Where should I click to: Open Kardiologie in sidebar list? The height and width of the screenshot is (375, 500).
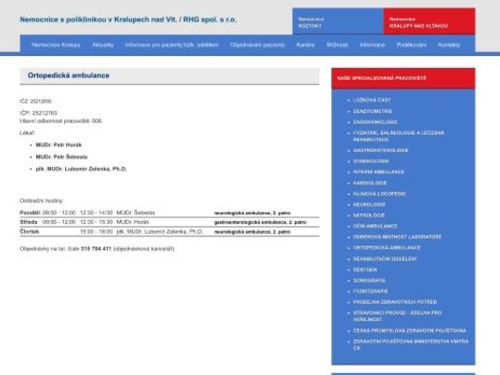click(x=370, y=183)
